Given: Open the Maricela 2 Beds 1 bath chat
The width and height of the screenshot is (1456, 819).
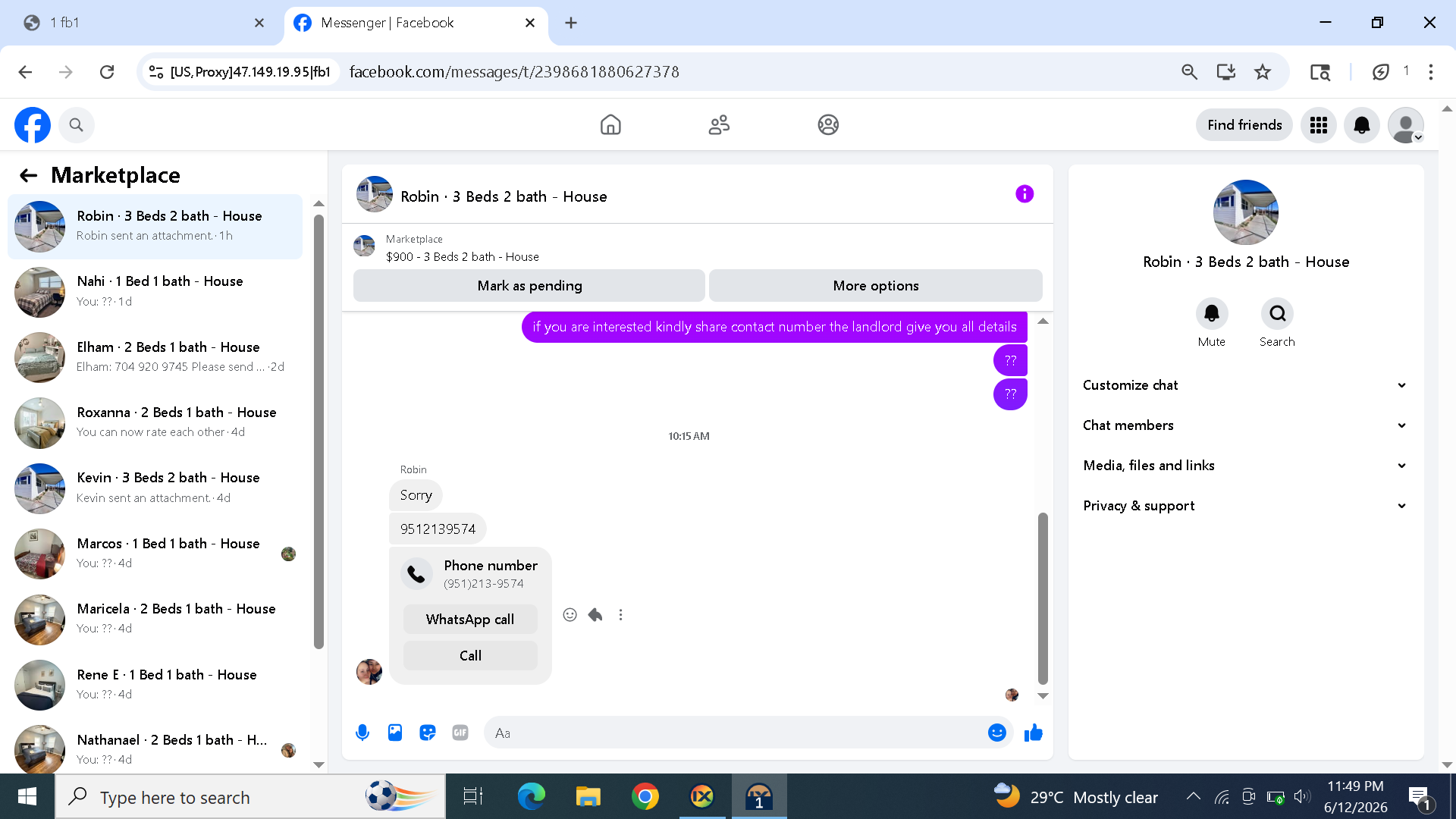Looking at the screenshot, I should click(155, 620).
